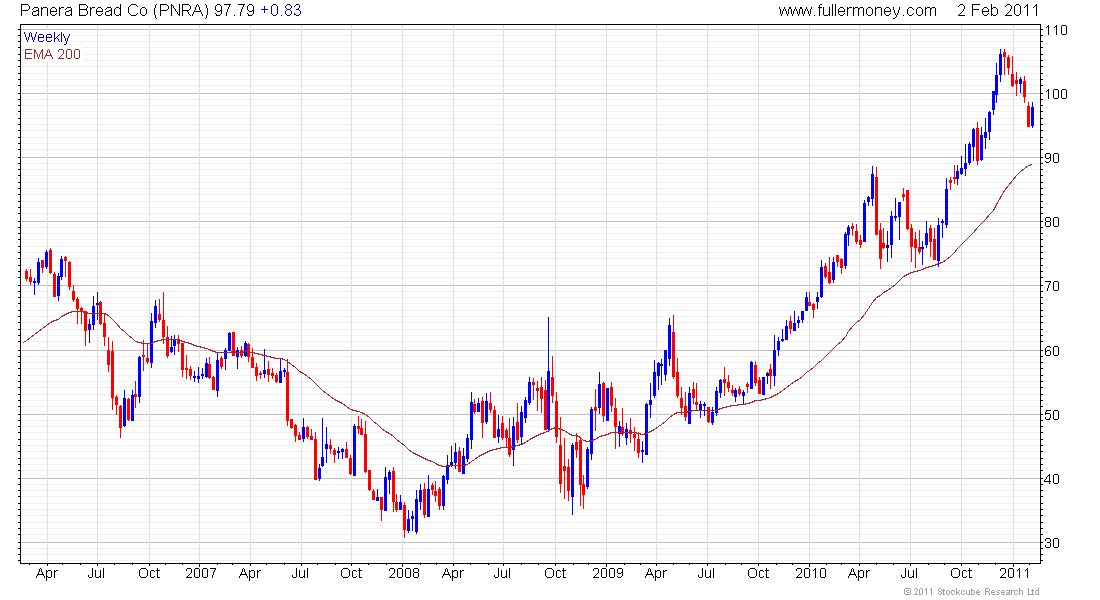The width and height of the screenshot is (1100, 600).
Task: Click the +0.83 price change value
Action: (x=280, y=11)
